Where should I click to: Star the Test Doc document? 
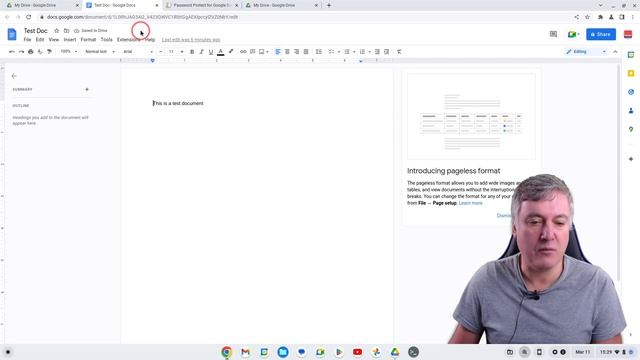click(57, 31)
